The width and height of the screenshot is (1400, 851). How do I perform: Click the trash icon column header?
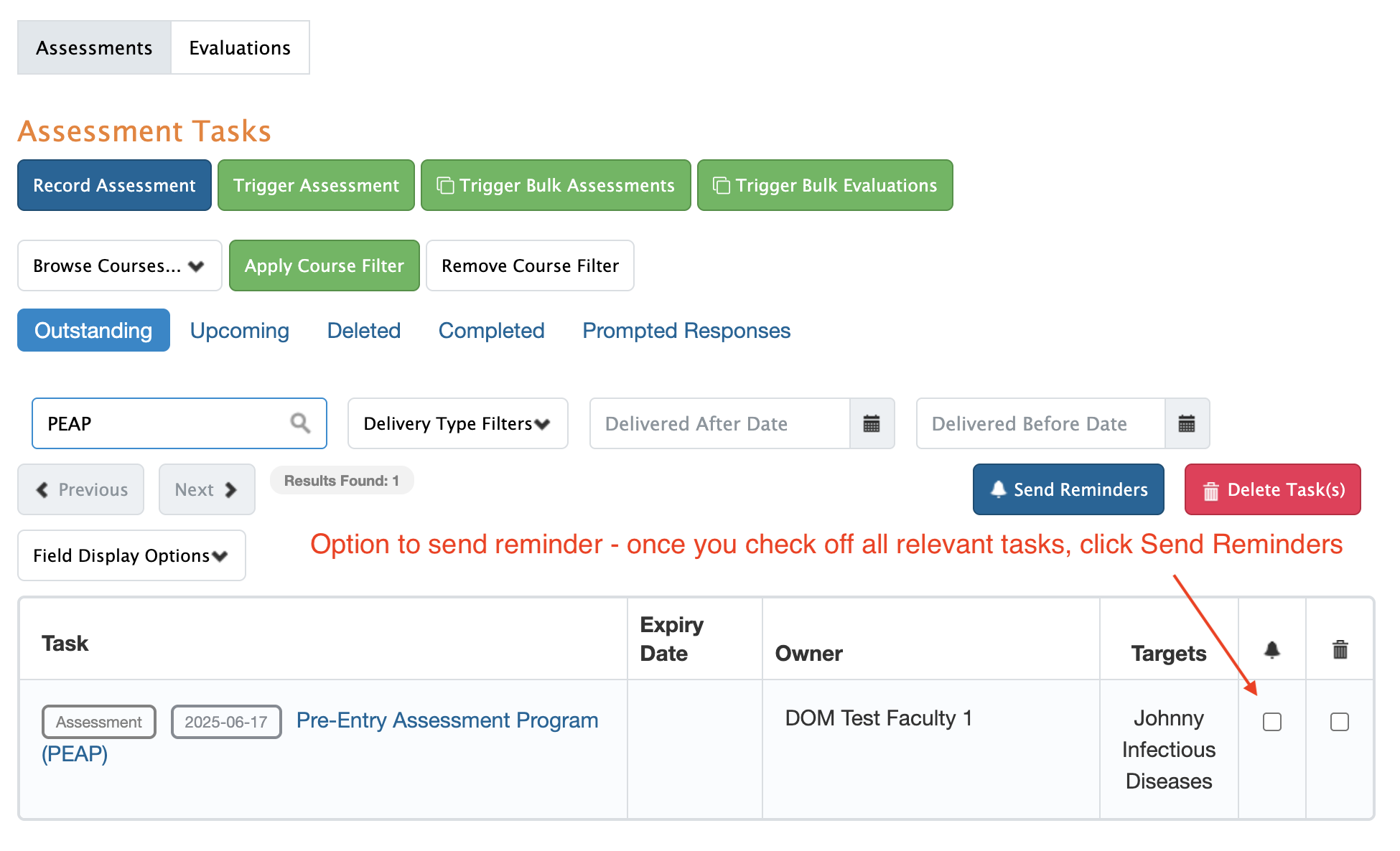click(1340, 650)
